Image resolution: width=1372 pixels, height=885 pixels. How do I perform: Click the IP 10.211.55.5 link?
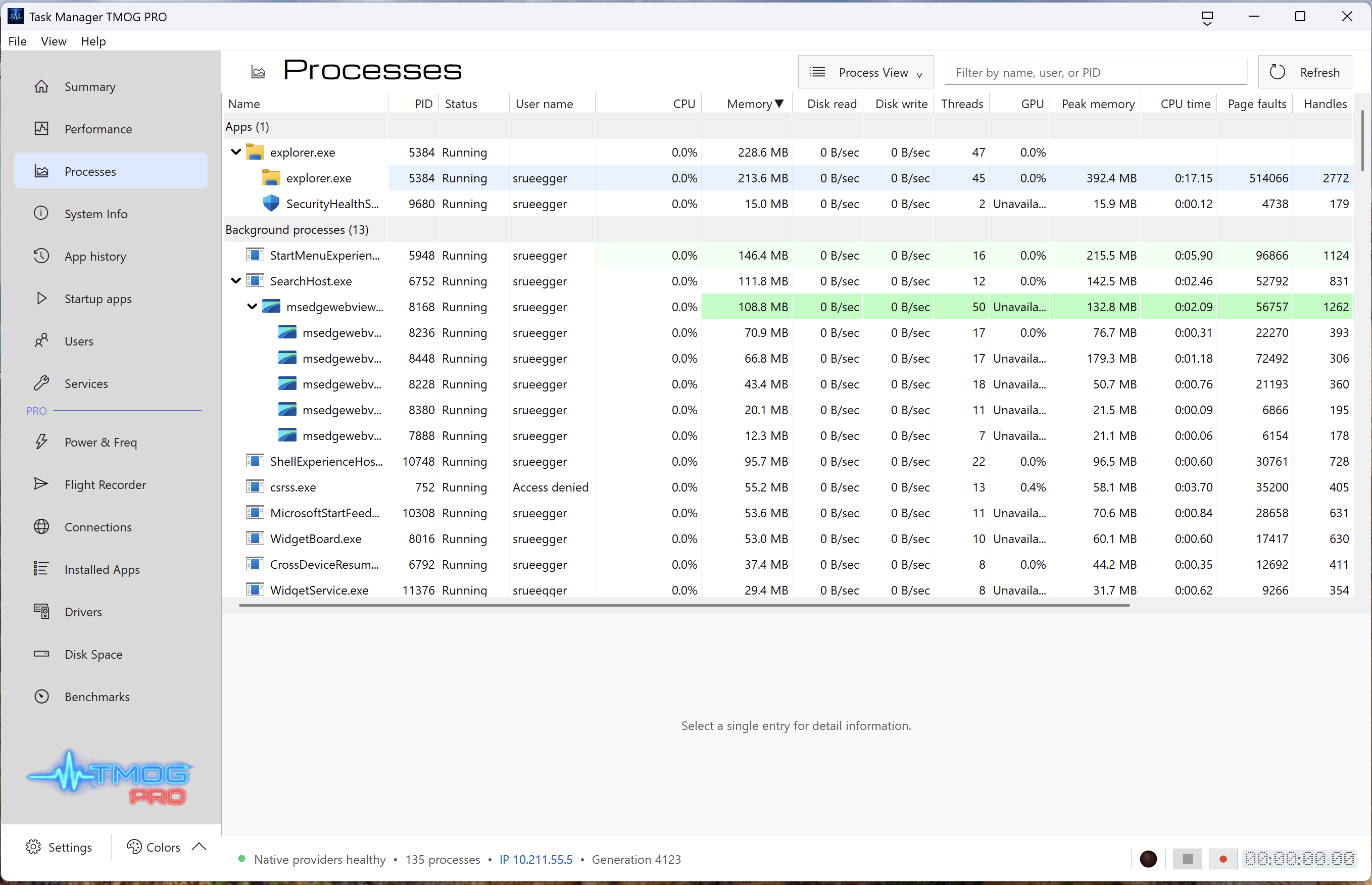(x=536, y=859)
